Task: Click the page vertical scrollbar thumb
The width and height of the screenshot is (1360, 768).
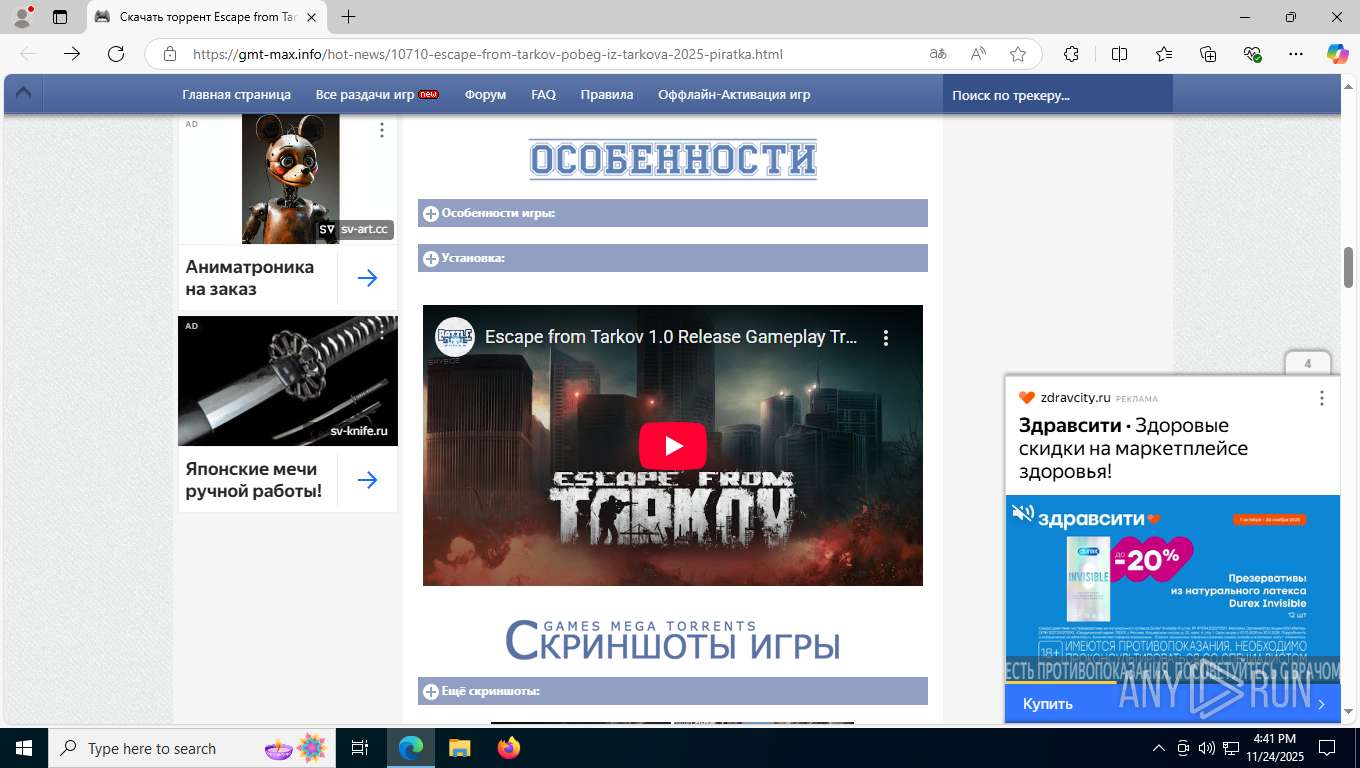Action: (1349, 267)
